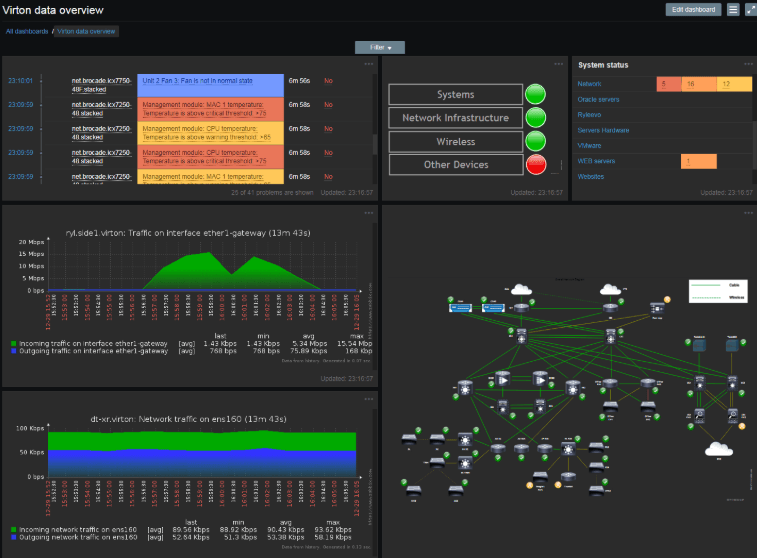Open the network map widget options menu
The width and height of the screenshot is (757, 558).
click(745, 213)
